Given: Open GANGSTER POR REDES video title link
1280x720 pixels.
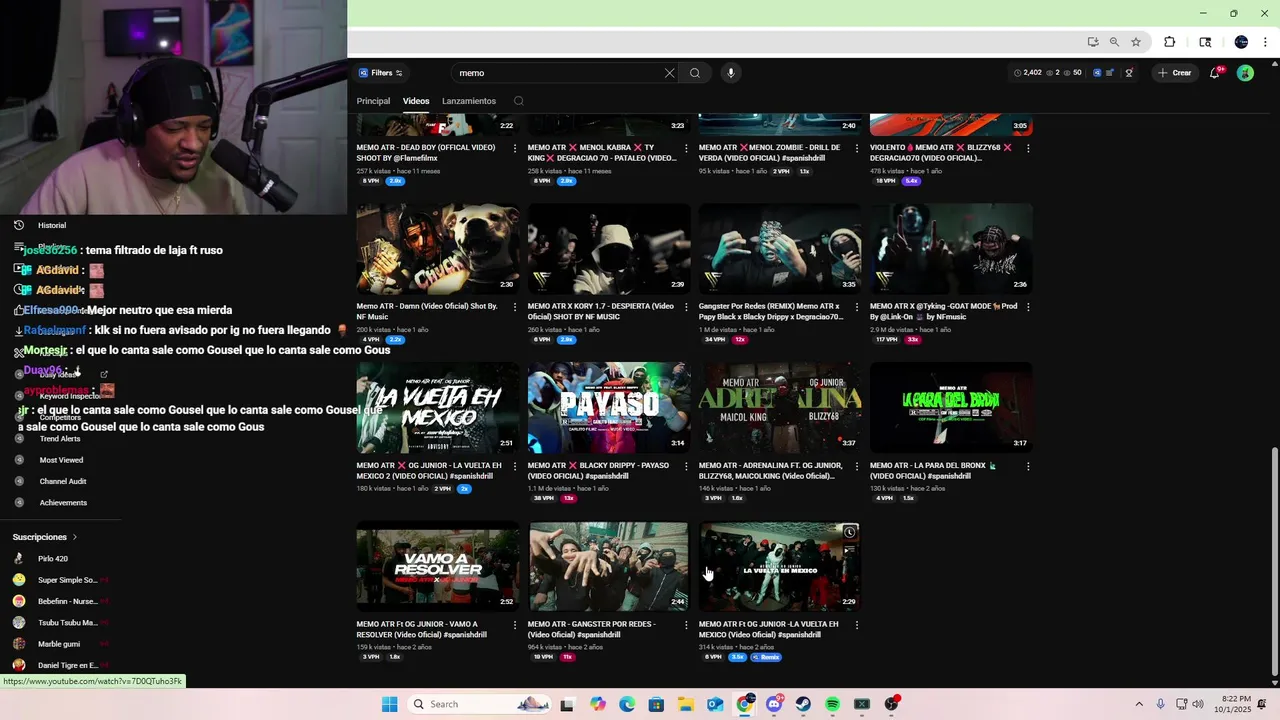Looking at the screenshot, I should (592, 629).
